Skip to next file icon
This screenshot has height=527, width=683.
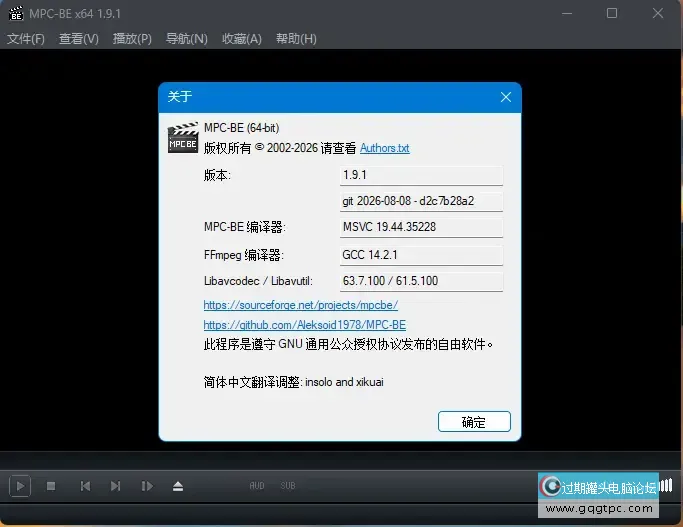pos(115,486)
